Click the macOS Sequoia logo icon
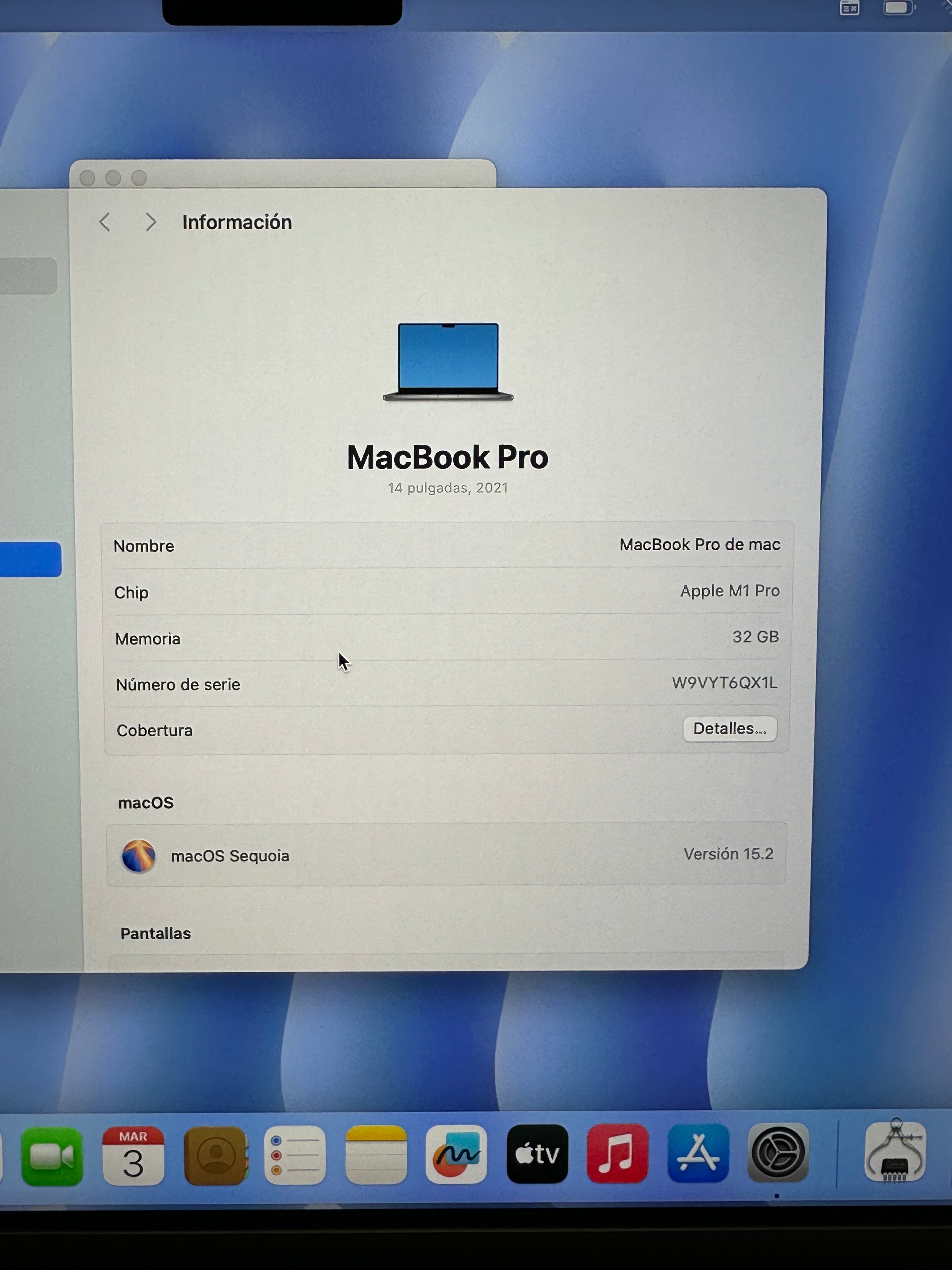952x1270 pixels. (138, 856)
